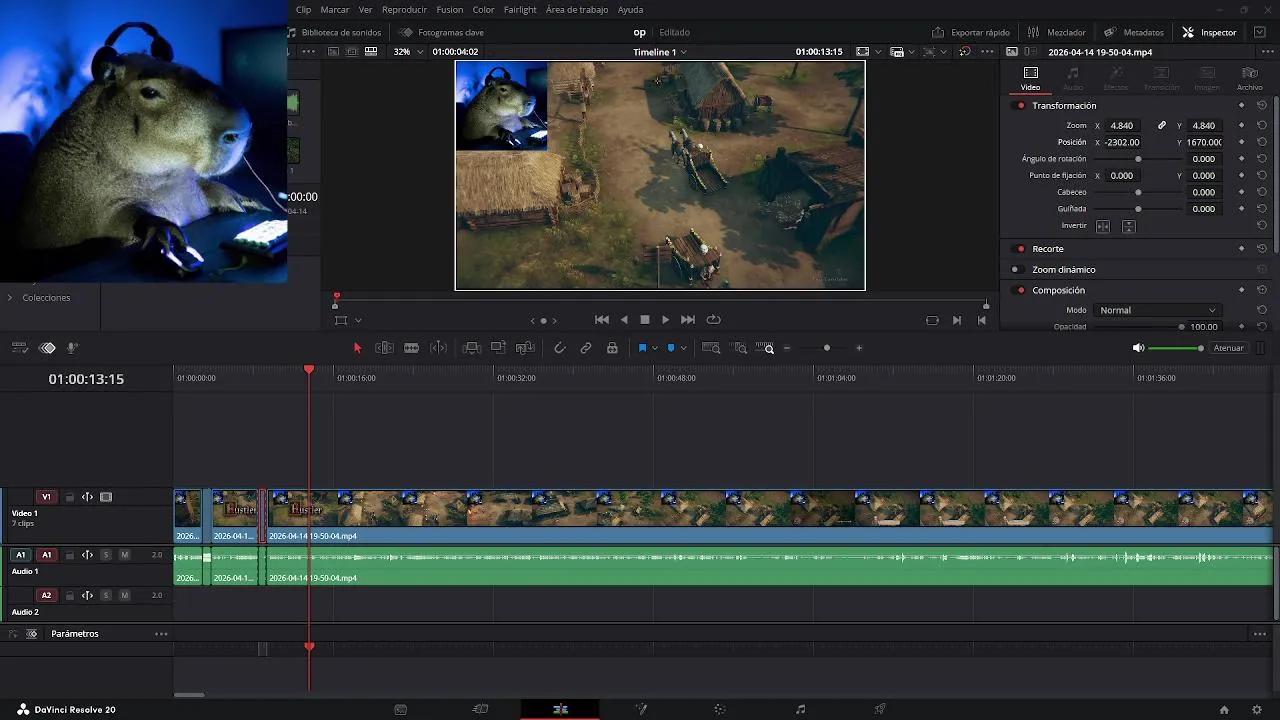The image size is (1280, 720).
Task: Toggle timeline snapping magnet icon
Action: pyautogui.click(x=559, y=348)
